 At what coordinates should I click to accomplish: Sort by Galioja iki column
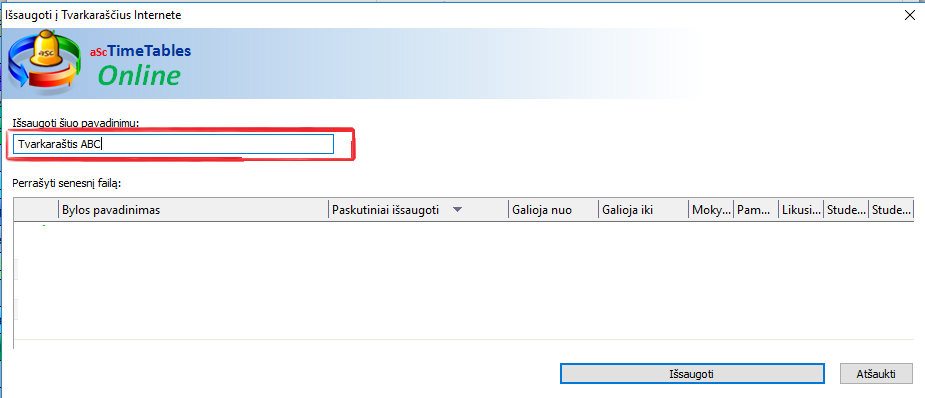643,210
